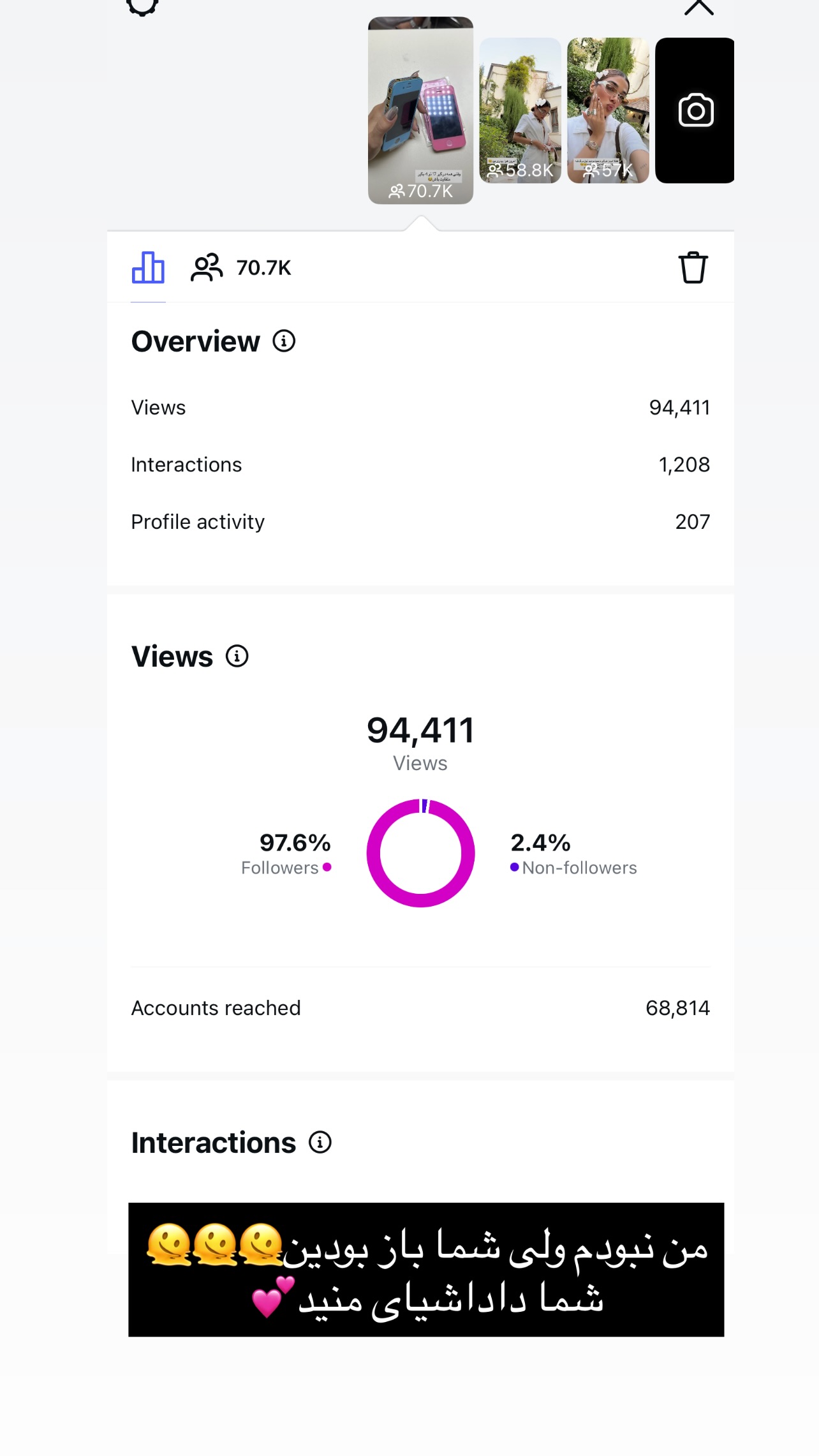Select the story thumbnail with 58.8K viewers
The height and width of the screenshot is (1456, 819).
(520, 110)
